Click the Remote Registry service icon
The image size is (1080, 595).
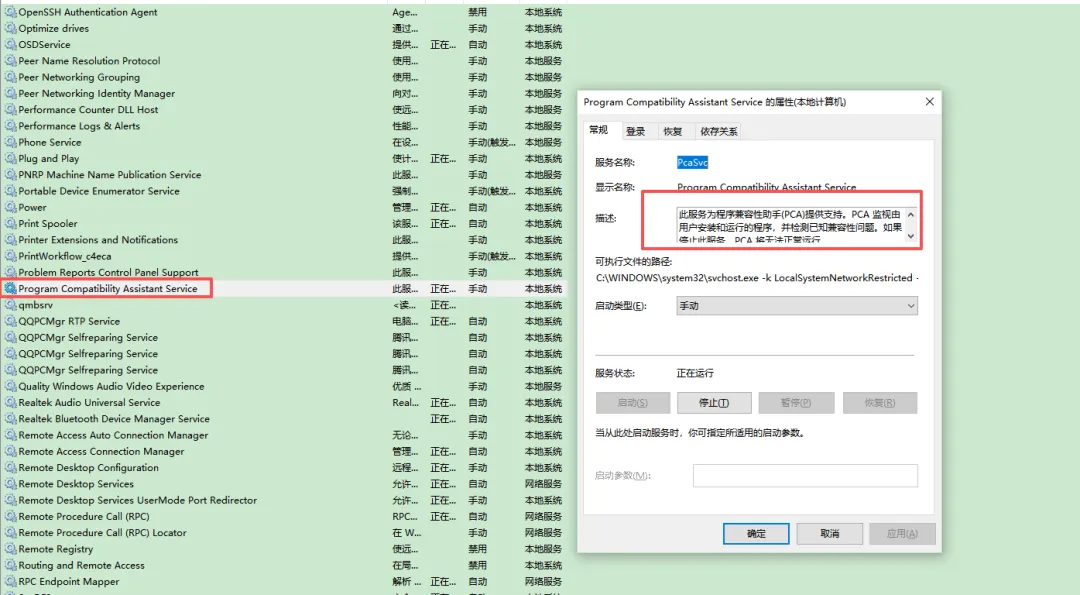tap(10, 548)
